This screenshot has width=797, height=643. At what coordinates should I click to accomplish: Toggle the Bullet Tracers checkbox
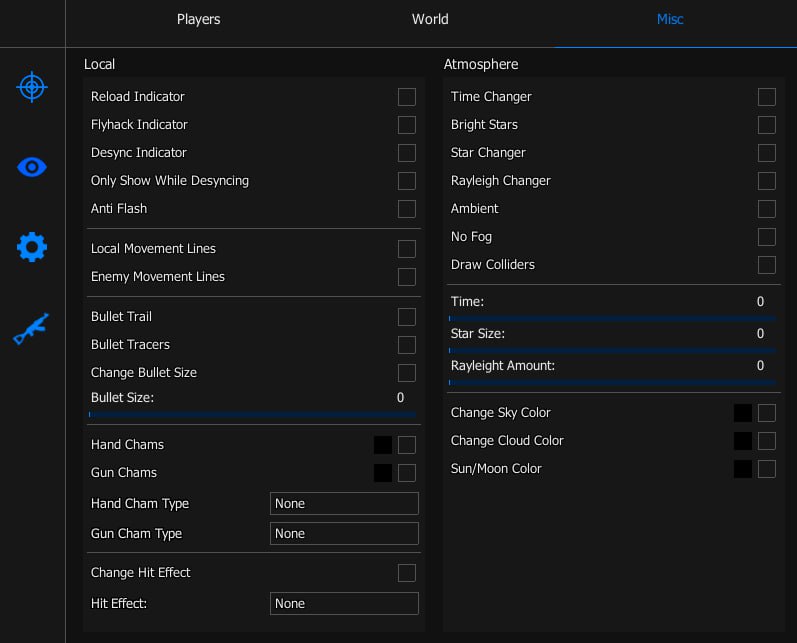407,345
